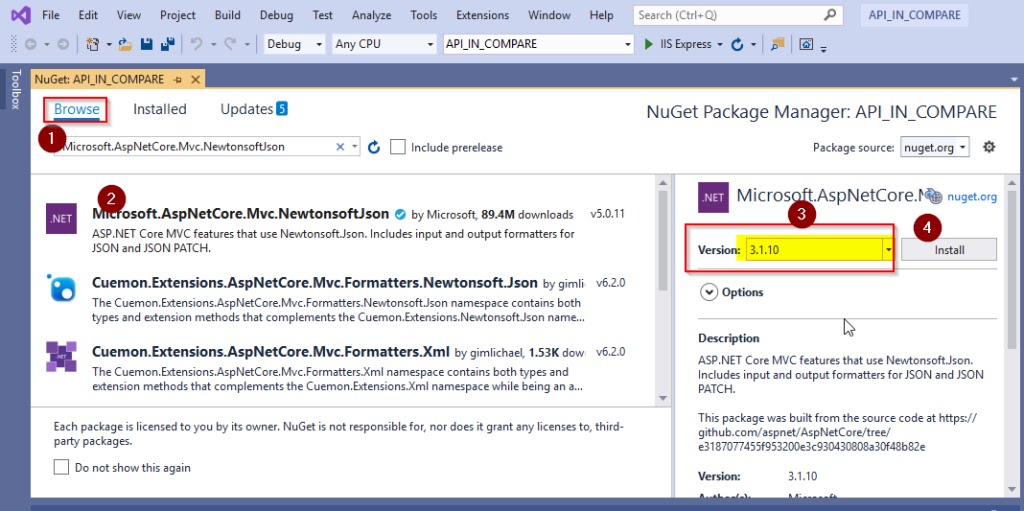1024x511 pixels.
Task: Open the View menu
Action: (129, 15)
